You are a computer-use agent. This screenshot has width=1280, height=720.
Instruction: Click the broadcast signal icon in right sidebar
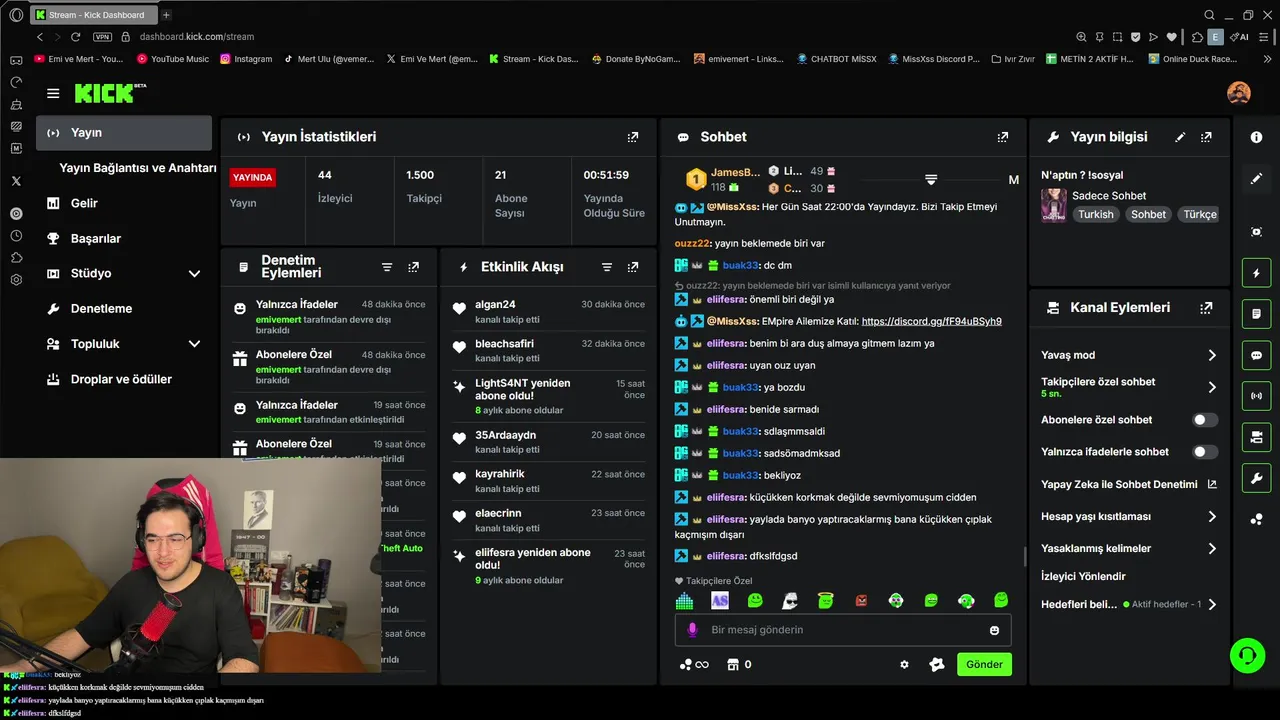(1257, 396)
